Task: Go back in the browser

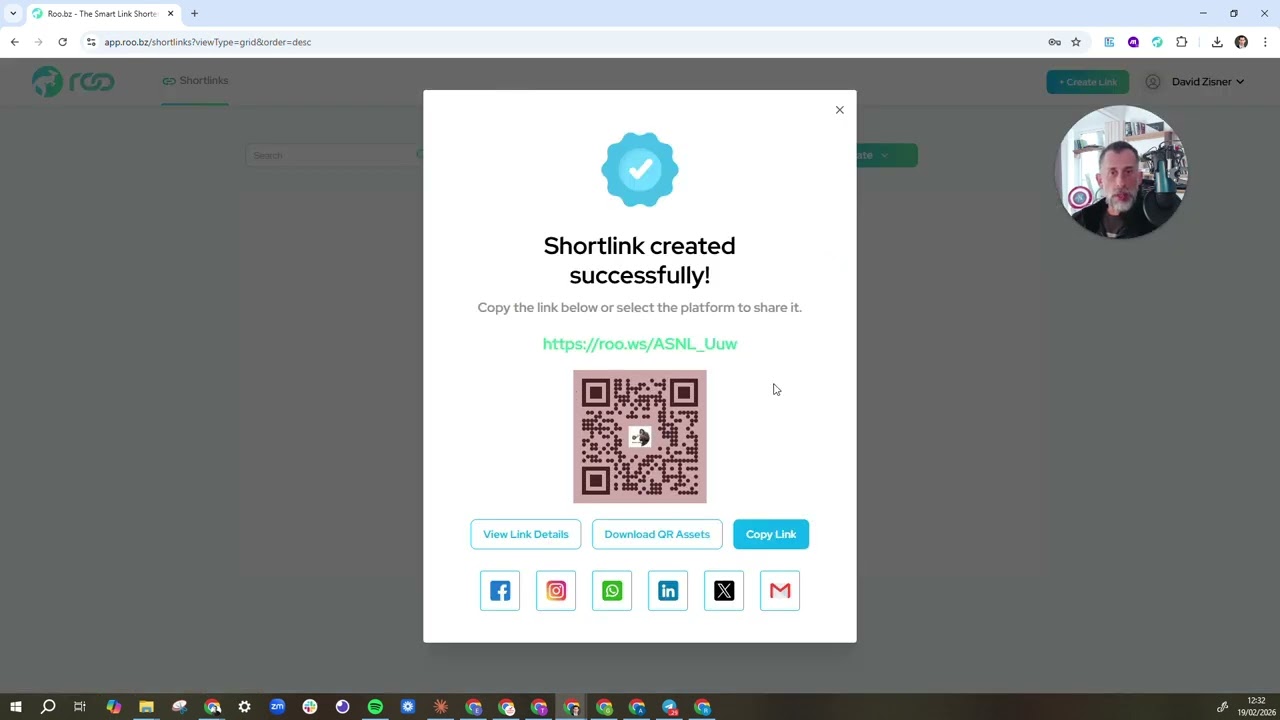Action: pos(14,42)
